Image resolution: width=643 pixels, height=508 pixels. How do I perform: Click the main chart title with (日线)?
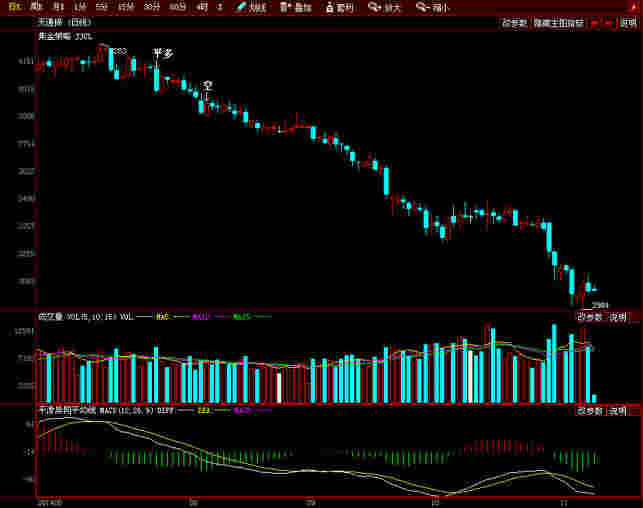pyautogui.click(x=64, y=22)
